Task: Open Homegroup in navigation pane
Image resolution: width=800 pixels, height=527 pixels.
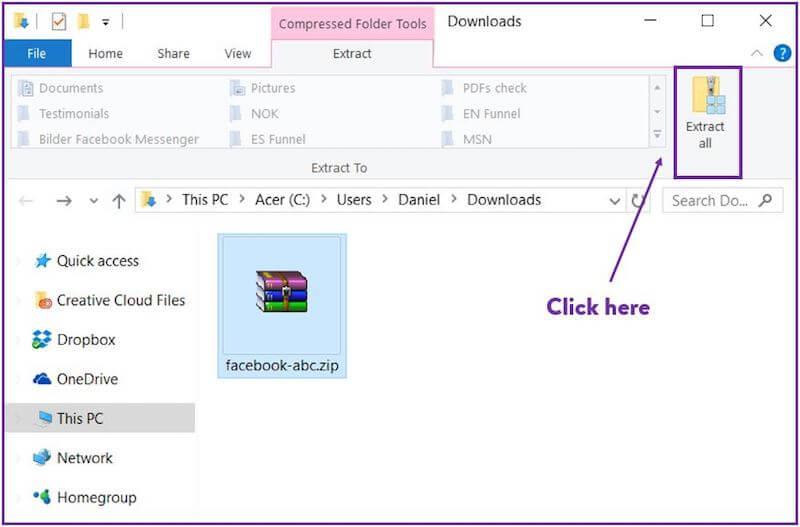Action: click(97, 497)
